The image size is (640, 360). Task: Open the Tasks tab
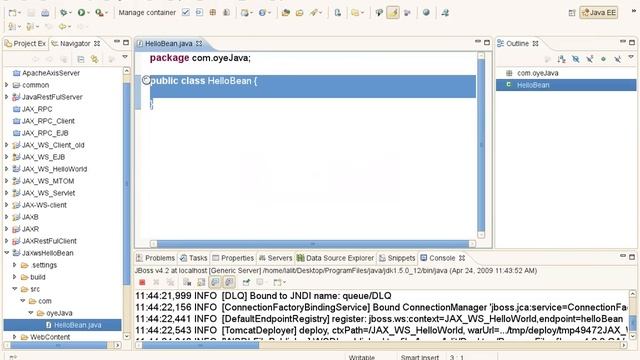tap(193, 258)
